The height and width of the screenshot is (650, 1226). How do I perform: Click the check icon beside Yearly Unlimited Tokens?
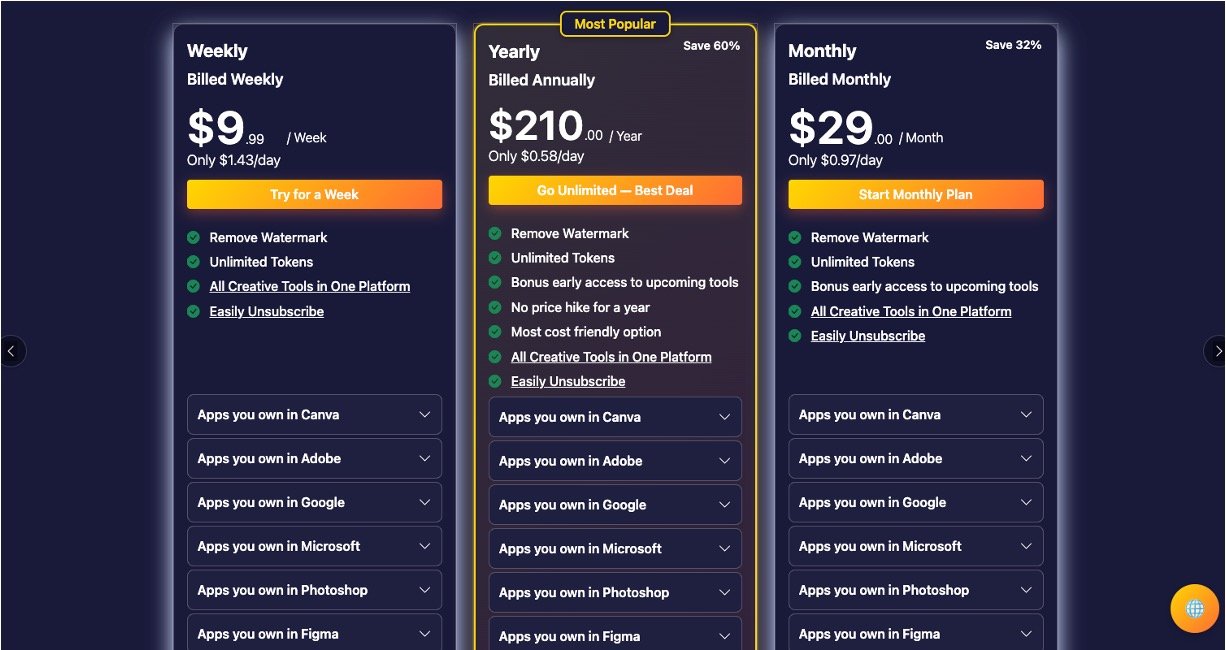click(495, 258)
